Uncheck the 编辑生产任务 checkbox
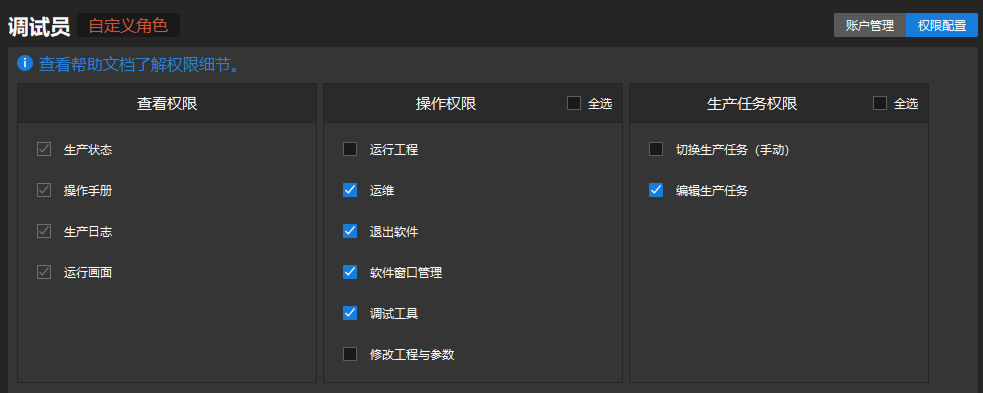Image resolution: width=983 pixels, height=393 pixels. 656,190
